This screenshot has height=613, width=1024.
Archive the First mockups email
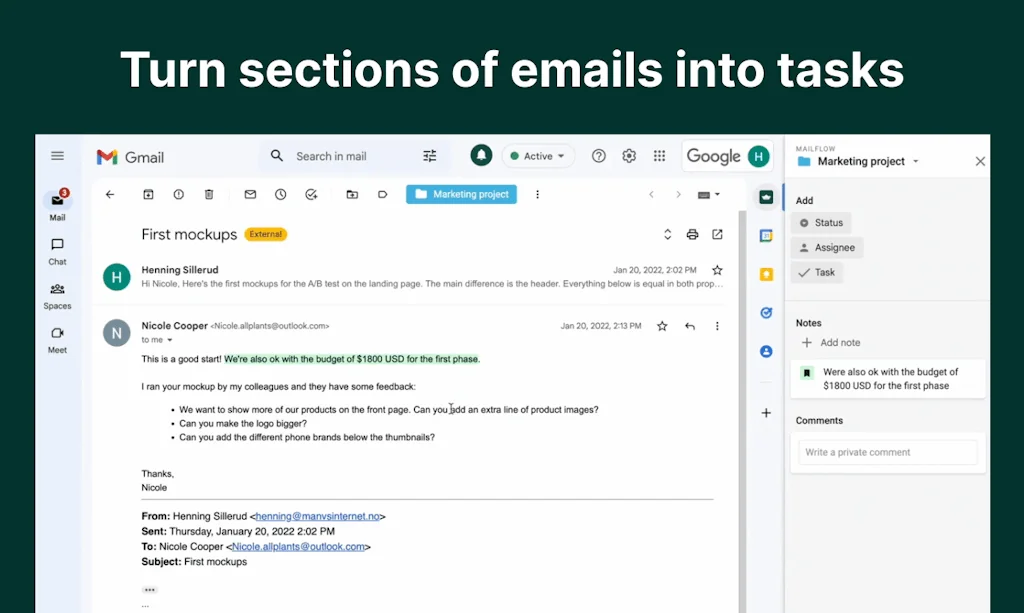click(x=147, y=194)
